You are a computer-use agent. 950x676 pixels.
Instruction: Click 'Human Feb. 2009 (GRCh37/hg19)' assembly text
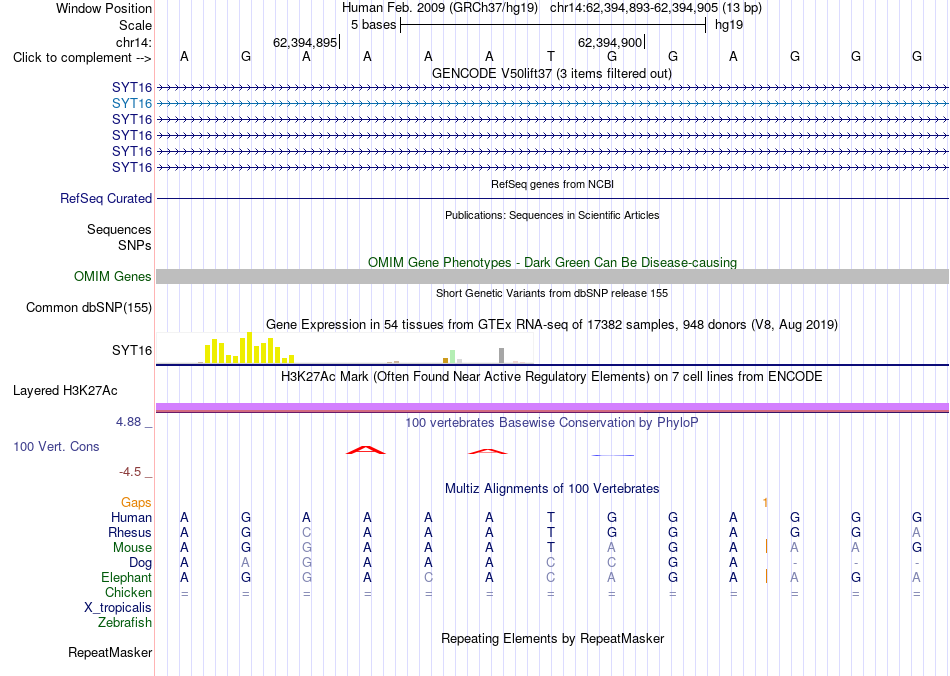(440, 8)
